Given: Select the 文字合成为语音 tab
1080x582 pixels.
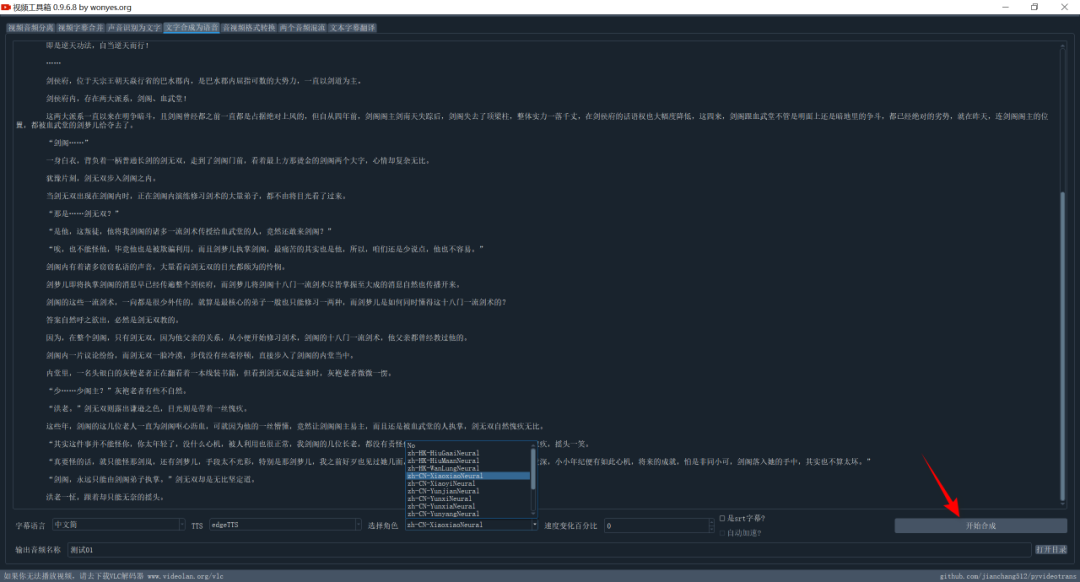Looking at the screenshot, I should (191, 28).
